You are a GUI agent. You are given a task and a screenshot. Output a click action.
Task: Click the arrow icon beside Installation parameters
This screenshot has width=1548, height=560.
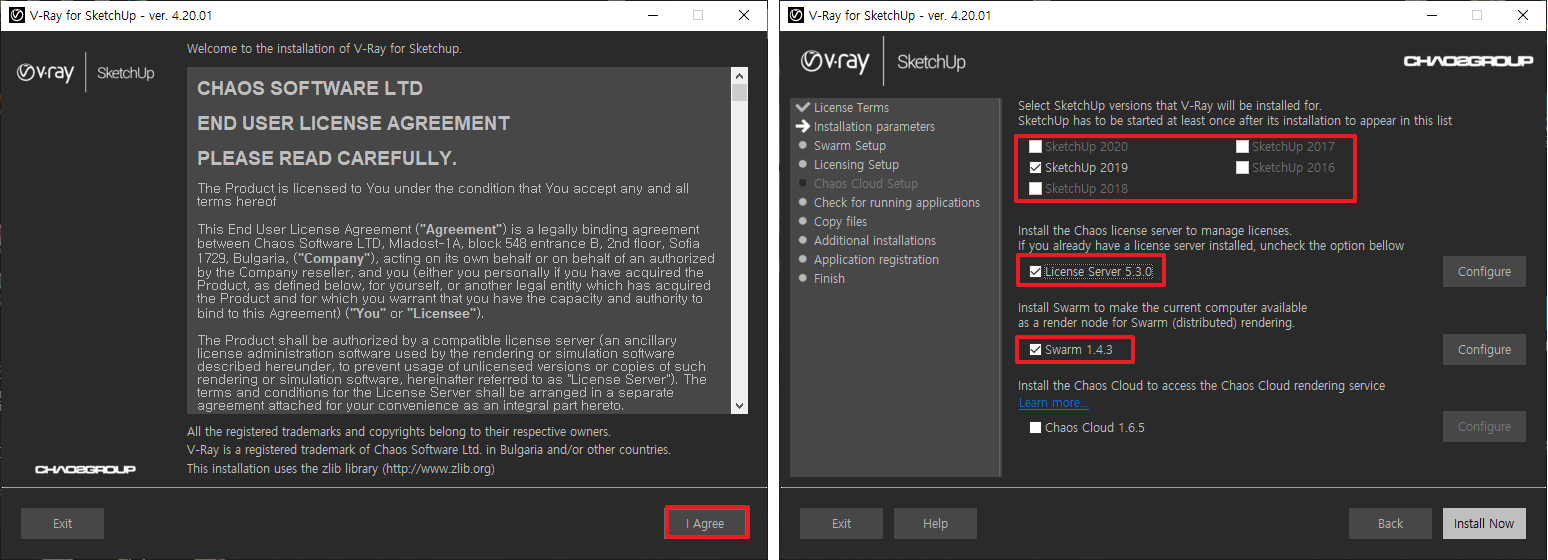tap(802, 126)
